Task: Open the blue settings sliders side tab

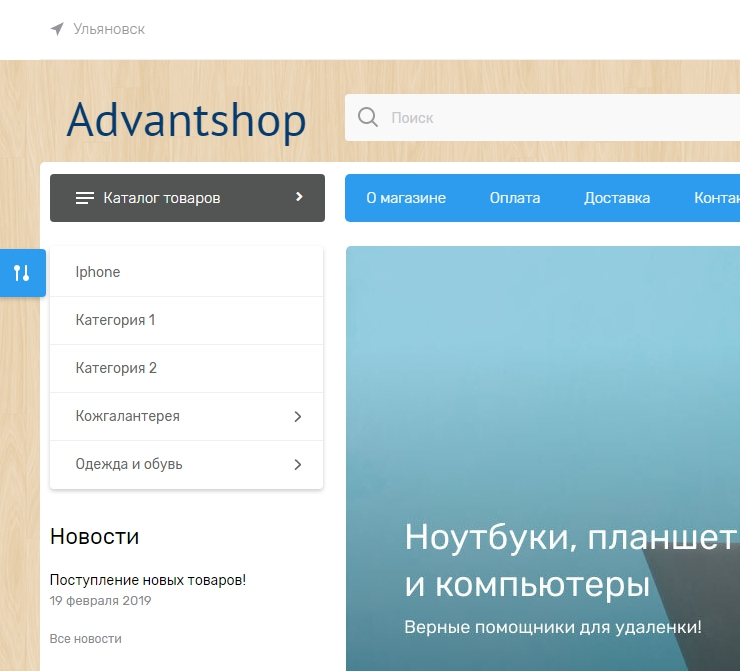Action: click(22, 273)
